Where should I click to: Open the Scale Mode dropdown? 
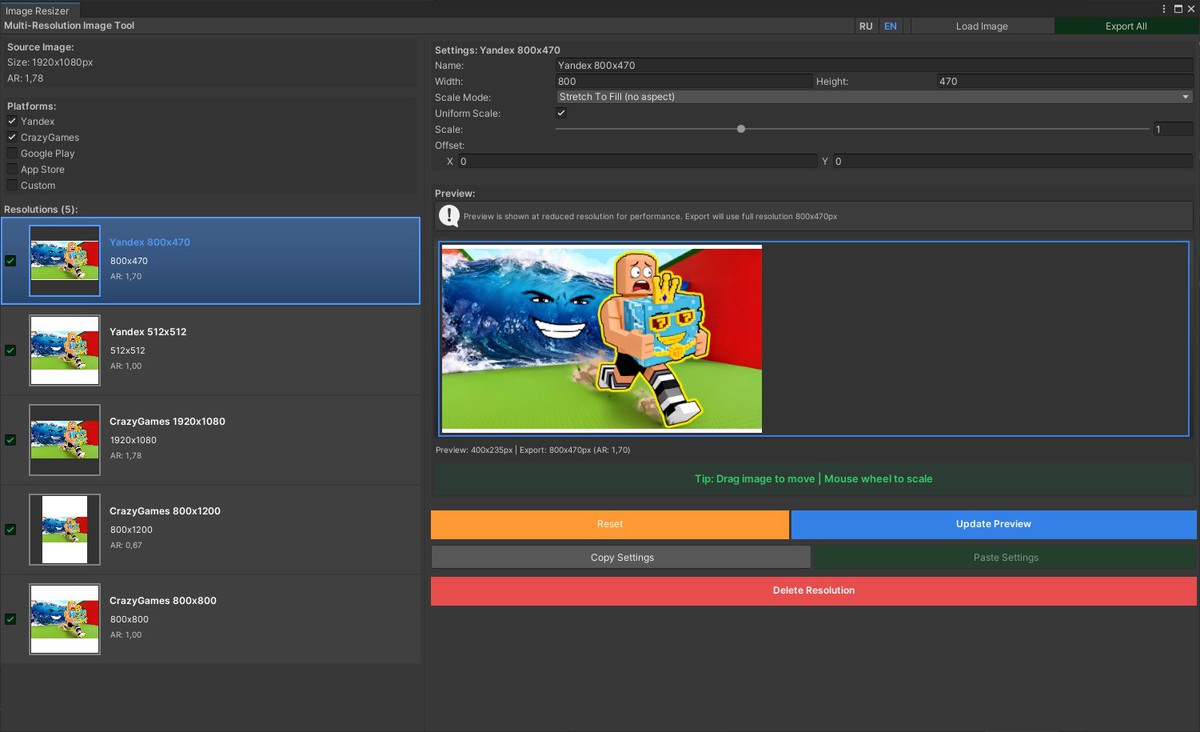tap(874, 97)
